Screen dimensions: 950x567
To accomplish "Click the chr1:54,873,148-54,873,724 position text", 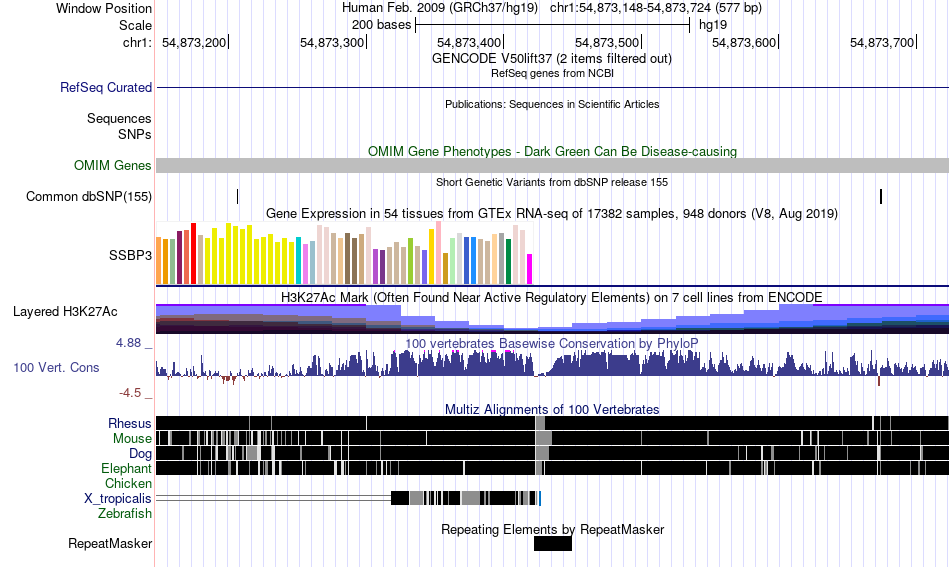I will (656, 8).
